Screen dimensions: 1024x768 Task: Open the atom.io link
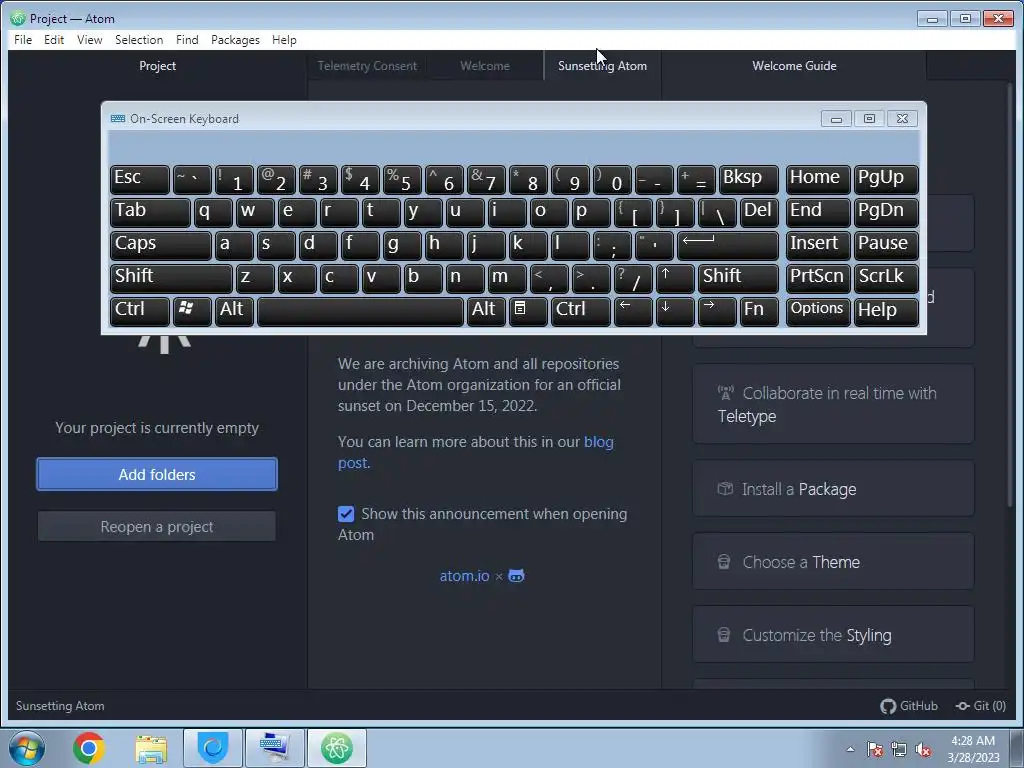[x=464, y=576]
